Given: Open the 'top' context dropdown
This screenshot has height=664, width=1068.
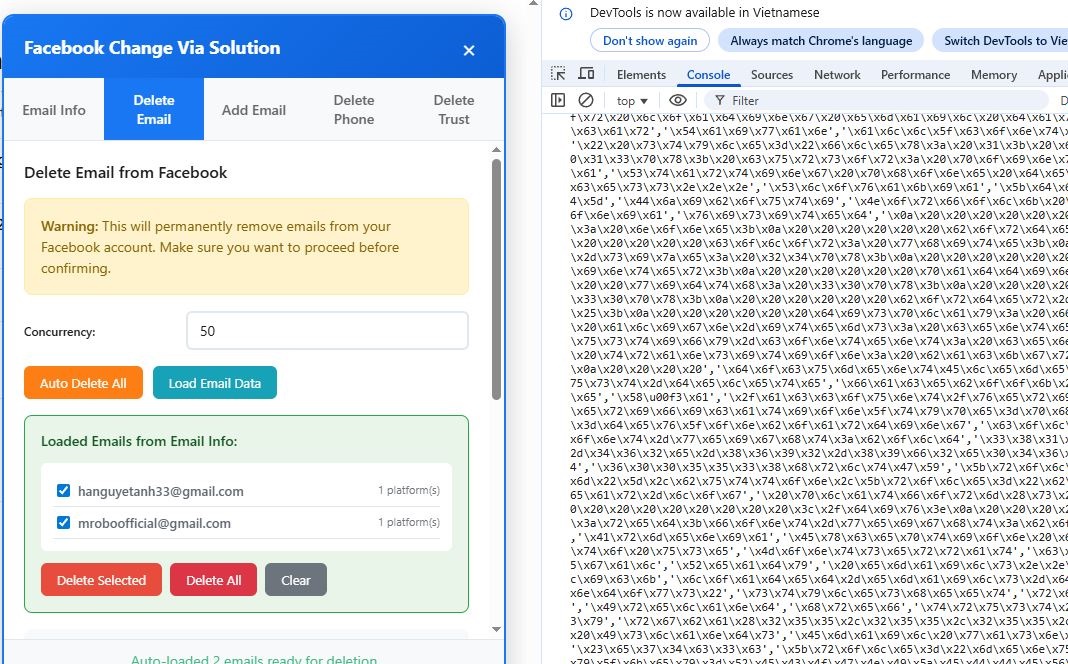Looking at the screenshot, I should (x=632, y=101).
